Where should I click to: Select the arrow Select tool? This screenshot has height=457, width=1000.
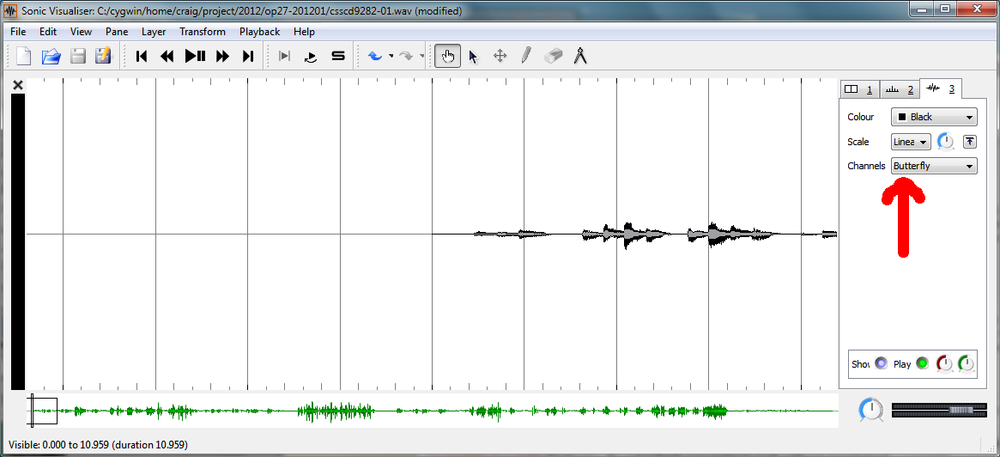tap(473, 57)
